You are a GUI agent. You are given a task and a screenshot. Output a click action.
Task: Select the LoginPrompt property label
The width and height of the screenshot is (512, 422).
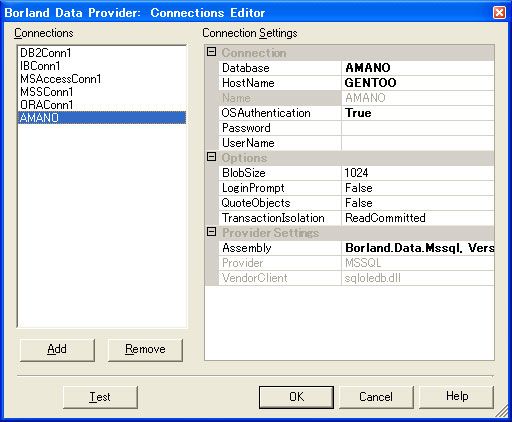[280, 188]
